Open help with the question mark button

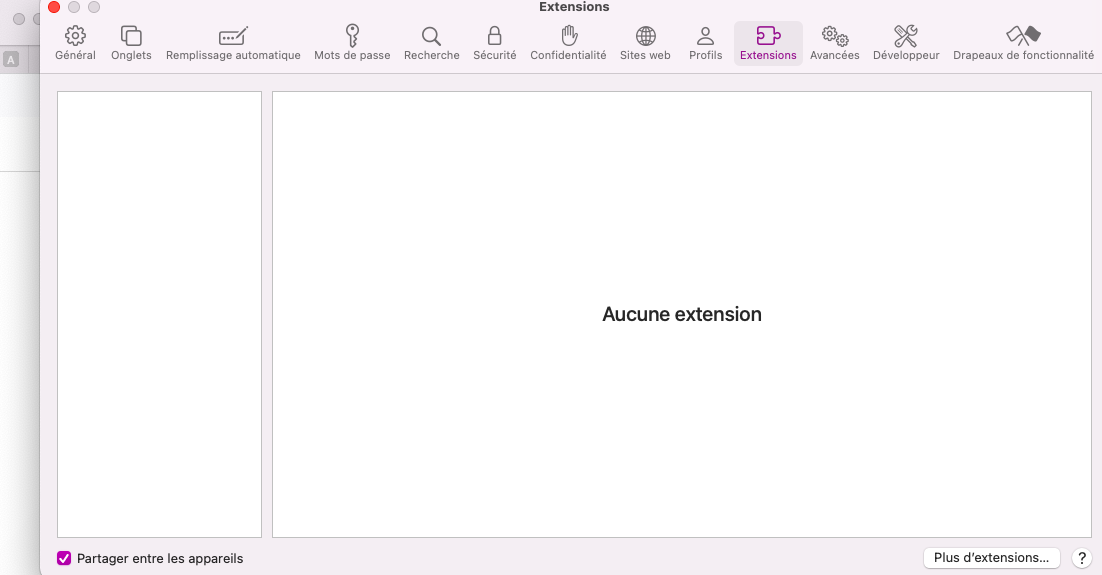(1081, 558)
